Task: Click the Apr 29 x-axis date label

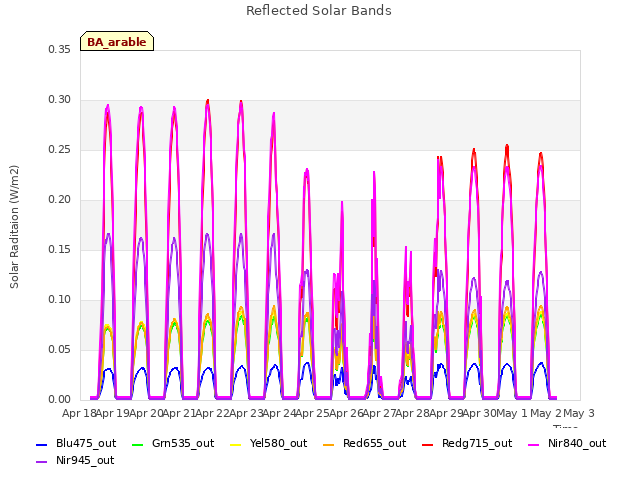Action: pos(446,414)
